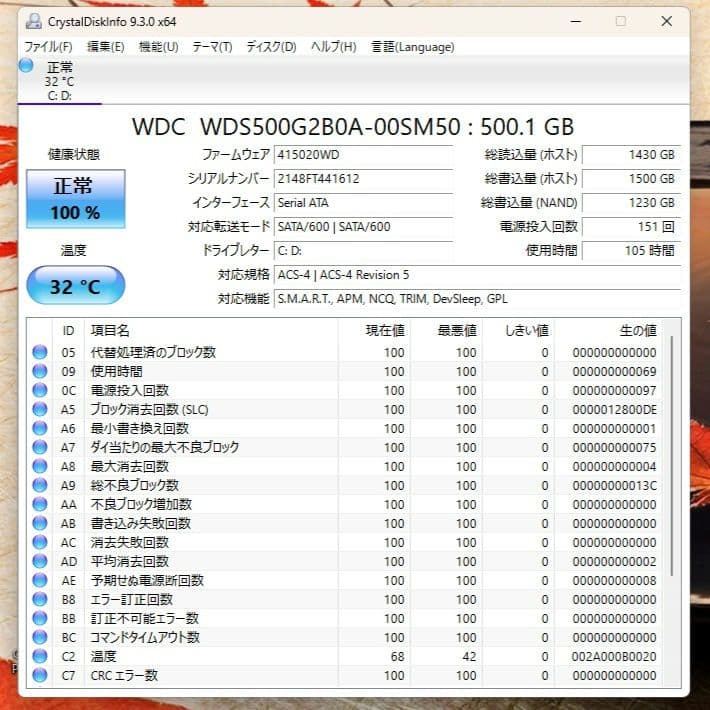Click the 対応転送モード field SATA/600 | SATA/600
This screenshot has width=710, height=710.
pos(364,227)
